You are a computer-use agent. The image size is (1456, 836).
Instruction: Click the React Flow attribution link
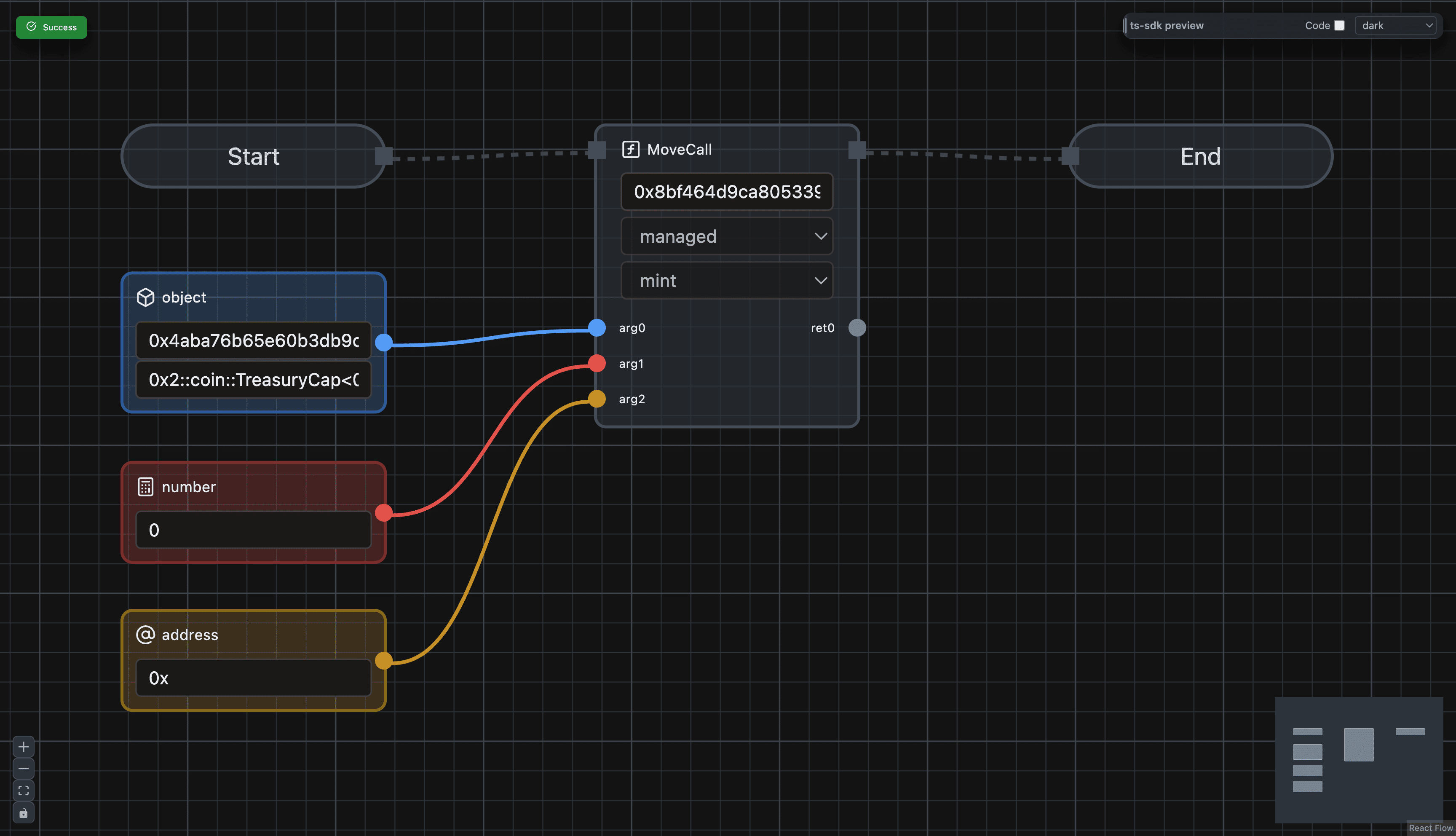coord(1430,828)
